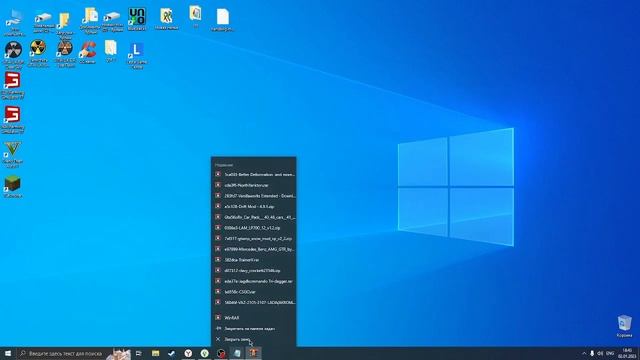This screenshot has width=640, height=360.
Task: Open the This PC desktop shortcut
Action: [x=14, y=22]
